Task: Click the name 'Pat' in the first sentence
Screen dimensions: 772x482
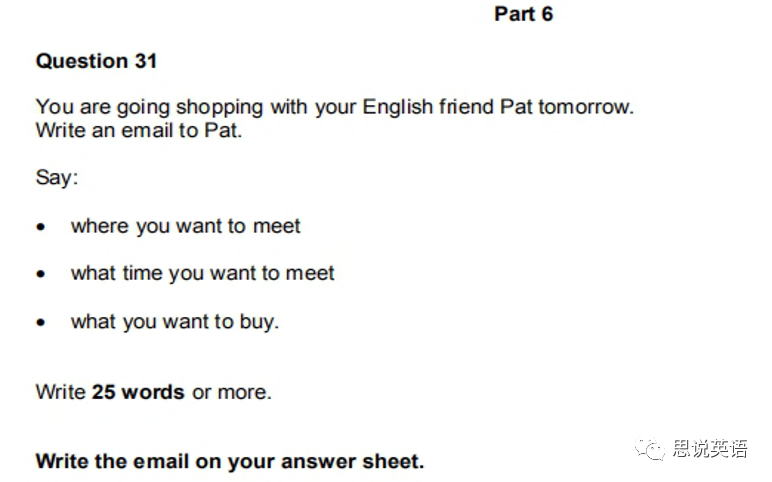Action: coord(516,107)
